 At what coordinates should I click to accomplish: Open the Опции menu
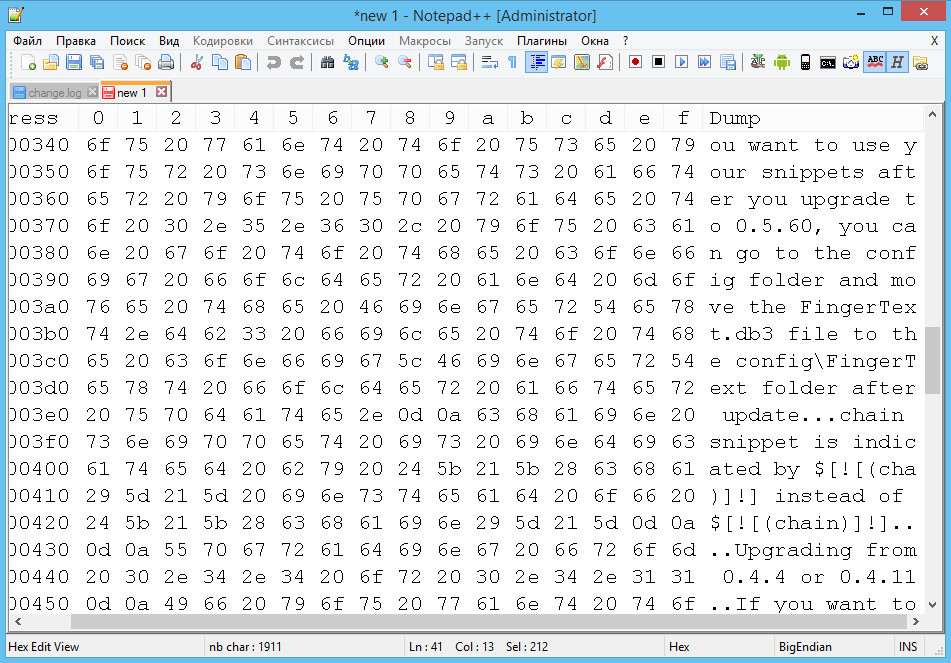coord(366,41)
